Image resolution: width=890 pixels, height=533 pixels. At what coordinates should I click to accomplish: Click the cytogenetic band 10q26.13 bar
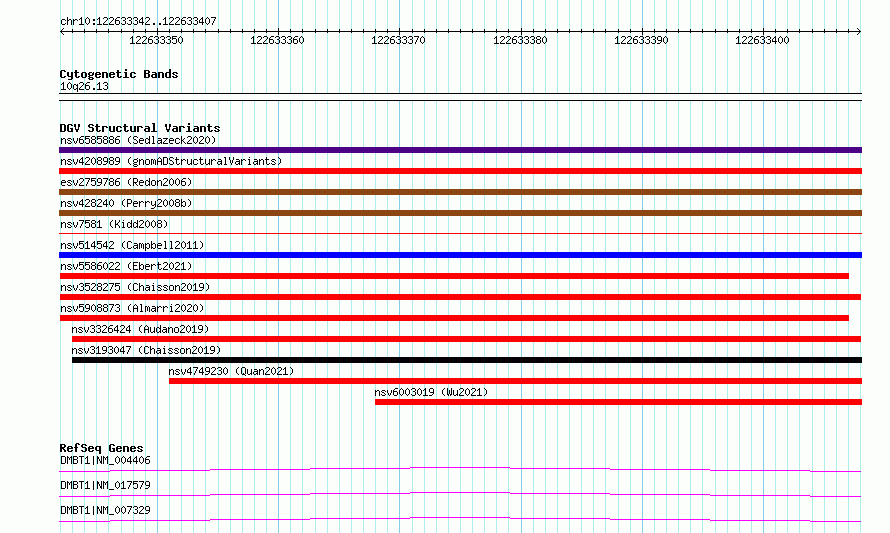click(460, 97)
